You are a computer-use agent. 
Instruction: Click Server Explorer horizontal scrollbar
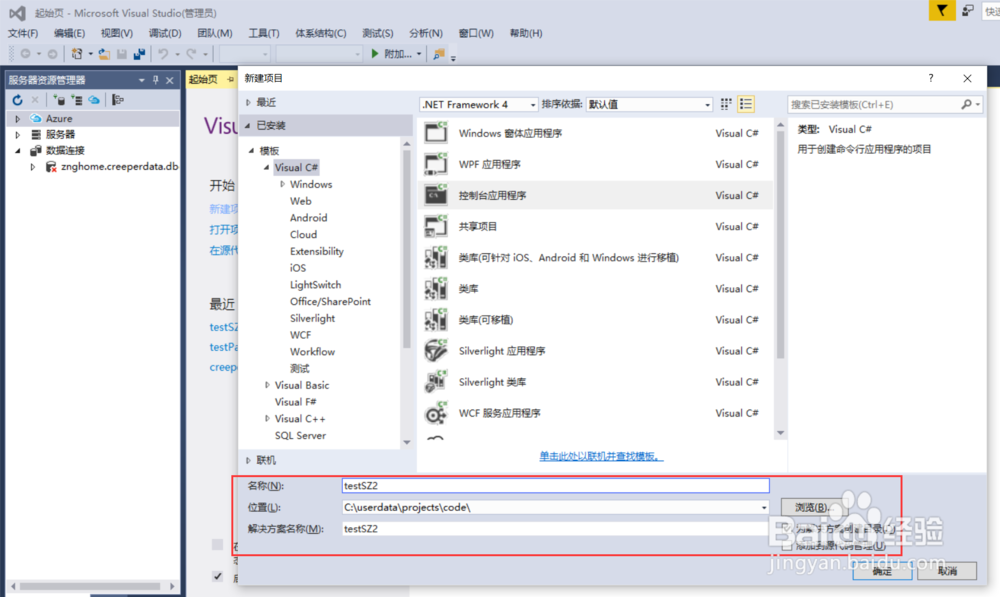[92, 586]
